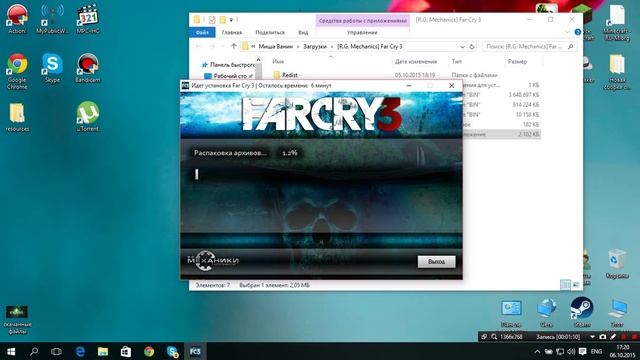Click the Explorer Back arrow
The width and height of the screenshot is (640, 360).
(198, 47)
